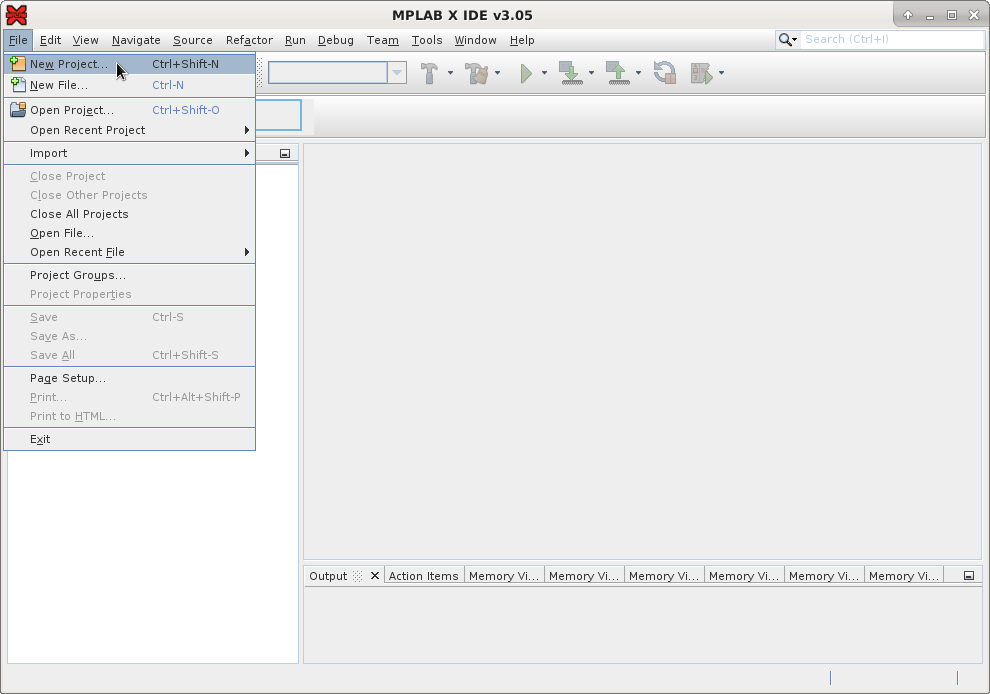This screenshot has width=990, height=694.
Task: Open the Tools menu
Action: (426, 40)
